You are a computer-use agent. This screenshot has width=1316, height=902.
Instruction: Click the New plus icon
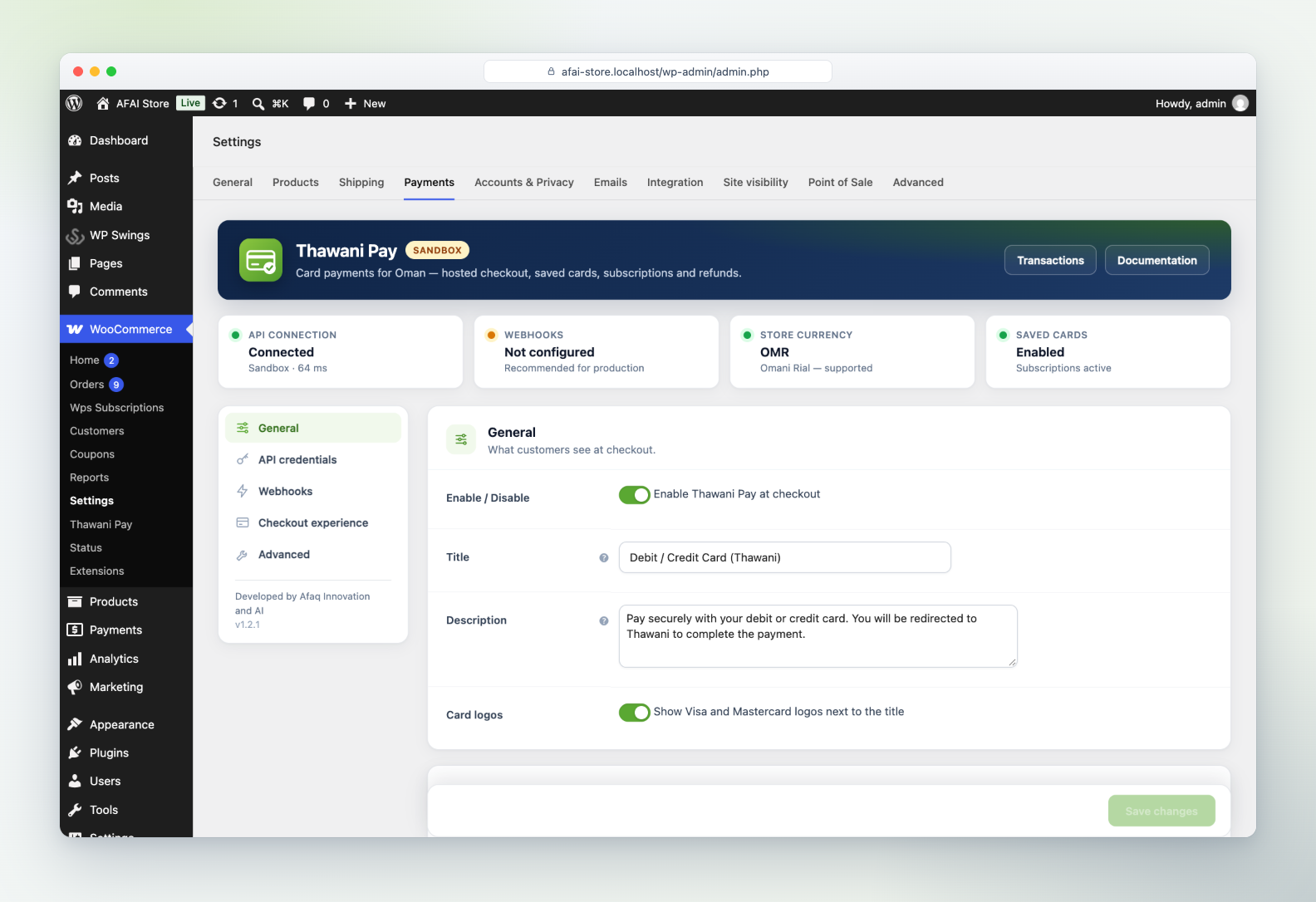[351, 104]
